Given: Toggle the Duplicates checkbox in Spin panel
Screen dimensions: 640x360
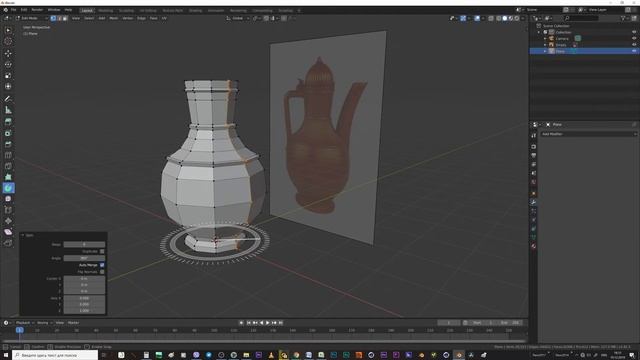Looking at the screenshot, I should [102, 251].
